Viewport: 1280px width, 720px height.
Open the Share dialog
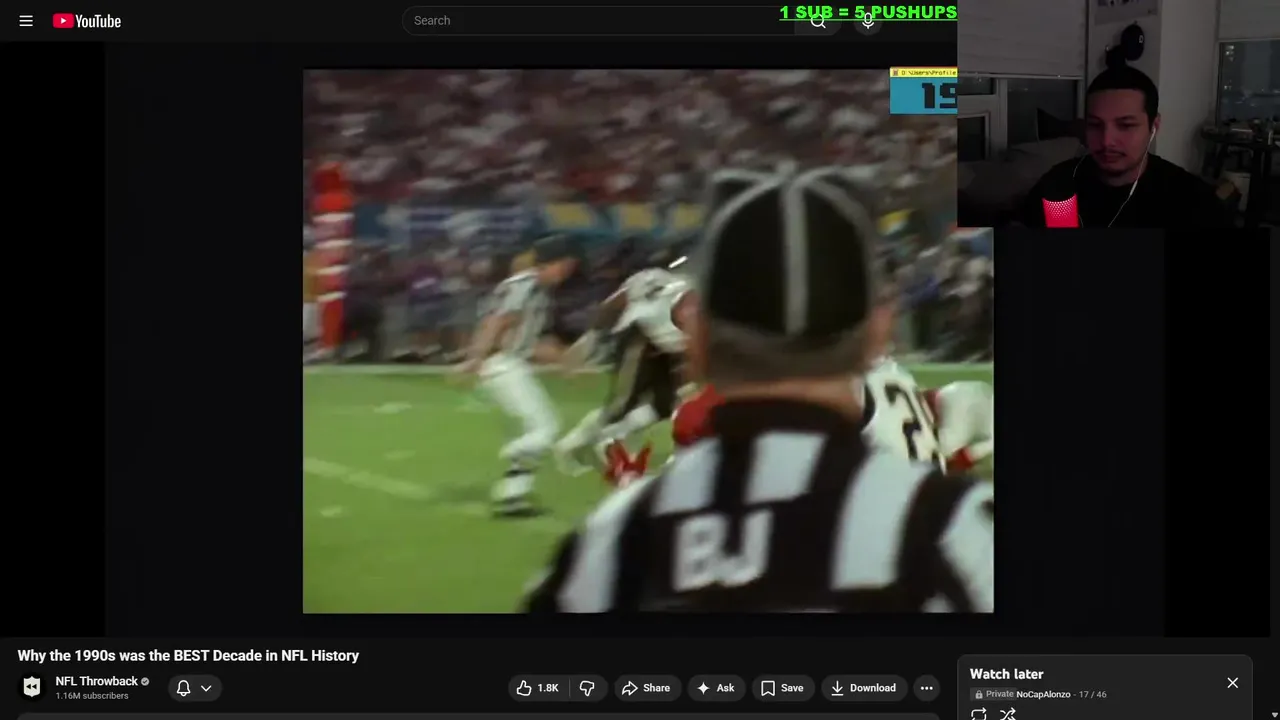click(x=646, y=688)
